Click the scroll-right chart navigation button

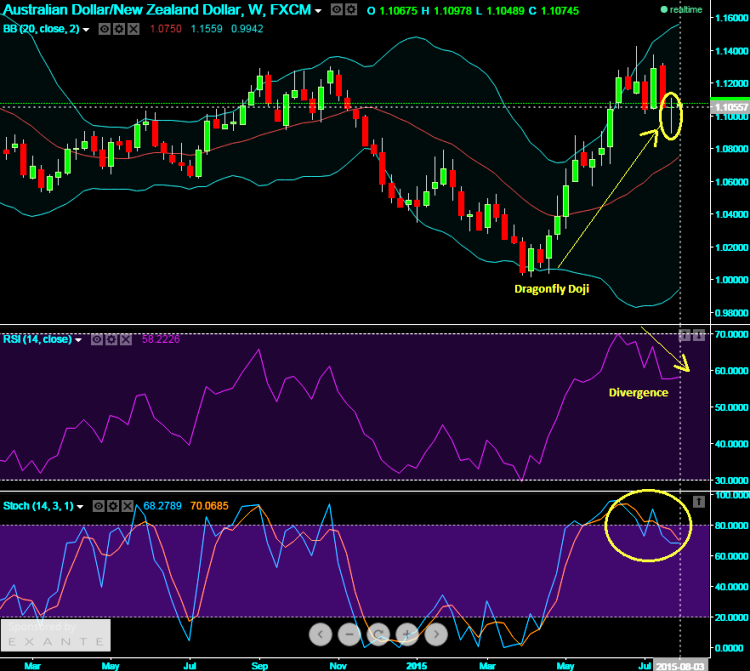click(x=436, y=635)
